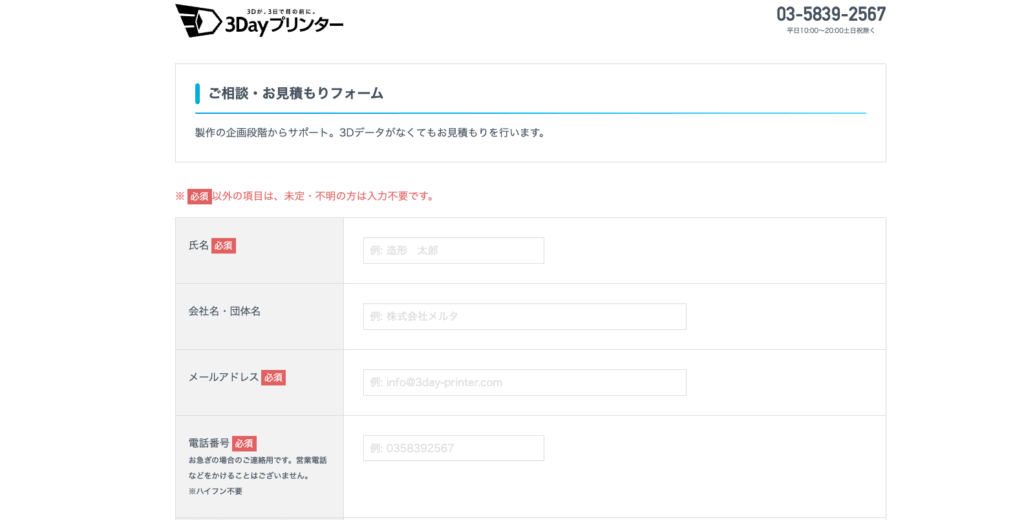Click the business hours text below phone number
This screenshot has height=520, width=1024.
point(830,31)
